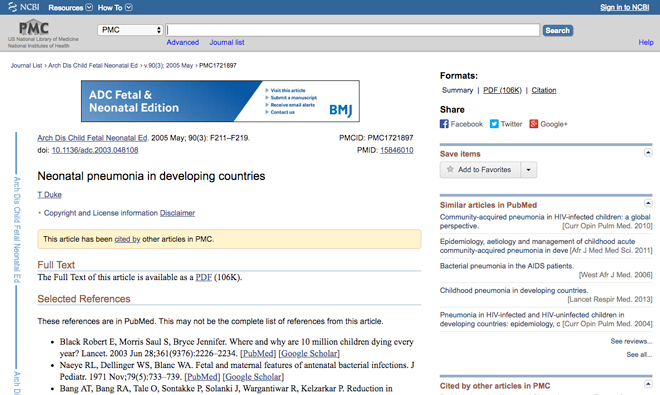Open Arch Dis Child Fetal Neonatal Ed journal citation link
The width and height of the screenshot is (660, 395).
(92, 138)
